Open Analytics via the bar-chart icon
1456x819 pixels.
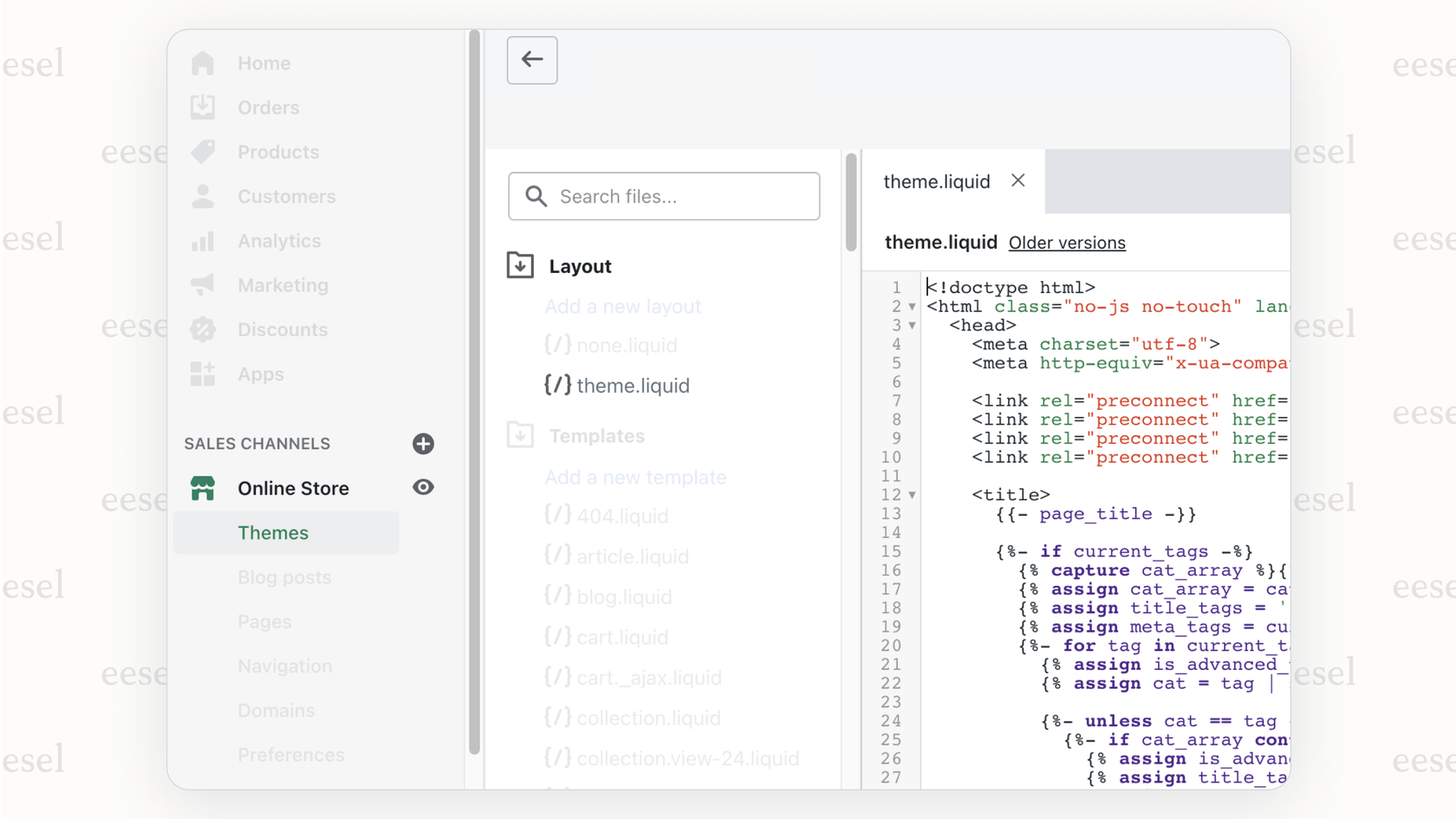(203, 240)
